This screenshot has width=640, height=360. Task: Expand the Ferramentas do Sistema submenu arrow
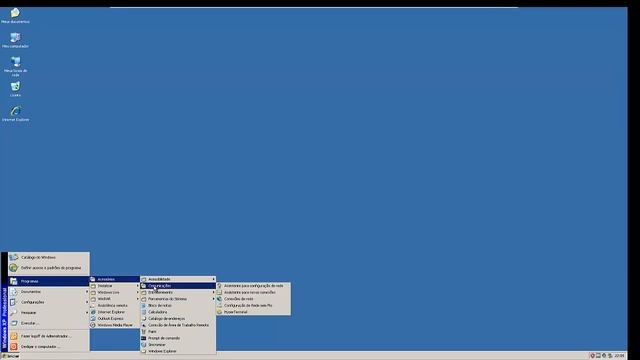[x=213, y=299]
